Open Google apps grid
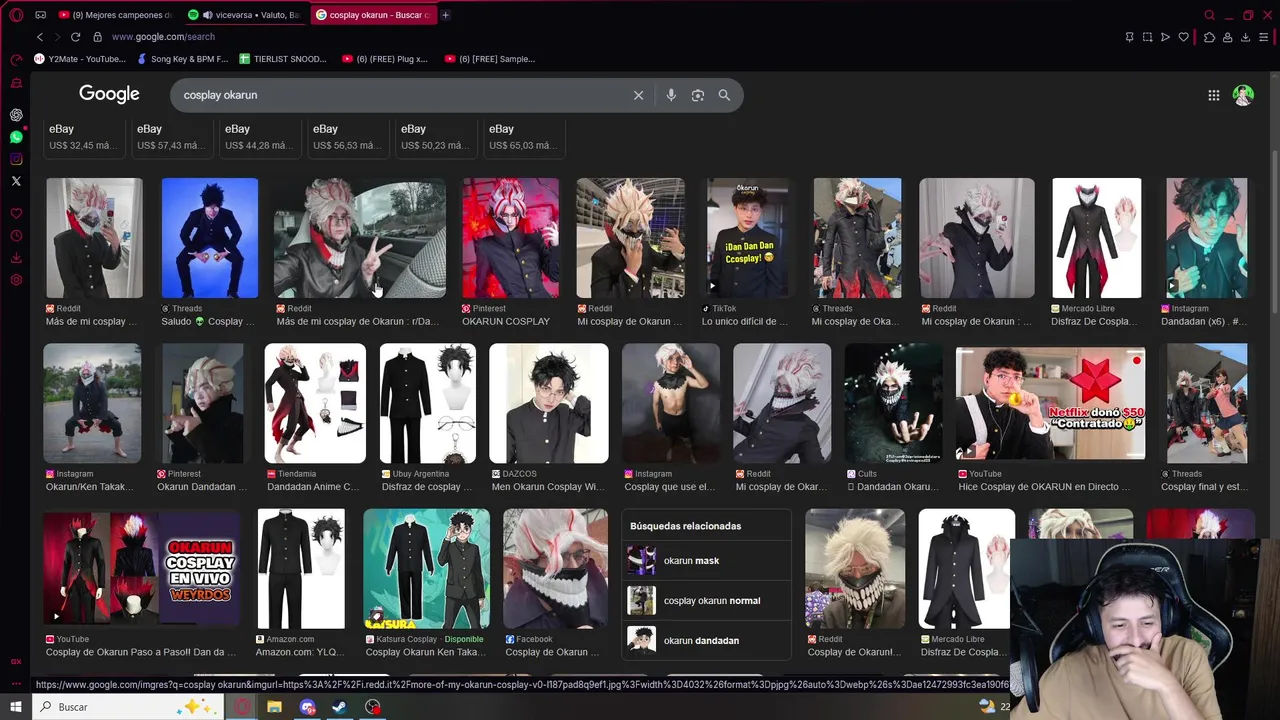 (1213, 95)
